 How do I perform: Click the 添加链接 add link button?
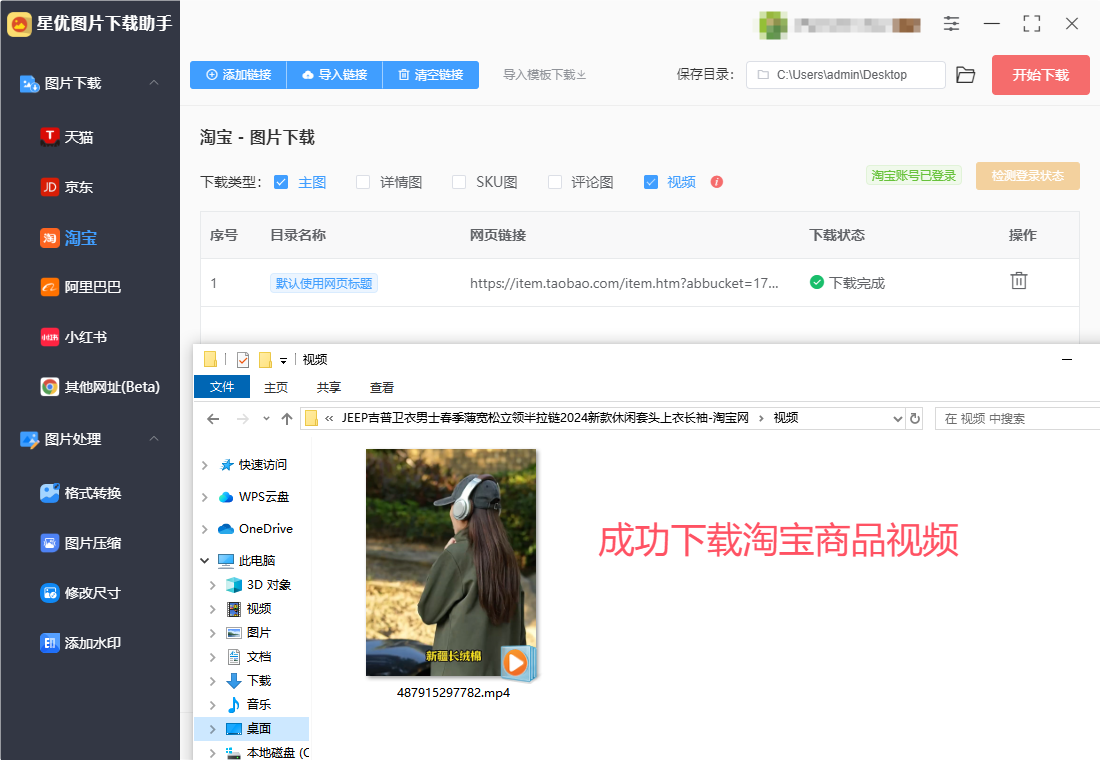239,75
